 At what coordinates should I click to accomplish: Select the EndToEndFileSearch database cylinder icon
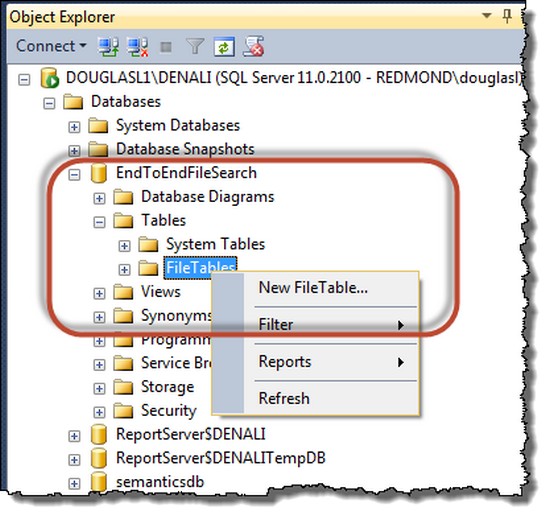tap(99, 174)
